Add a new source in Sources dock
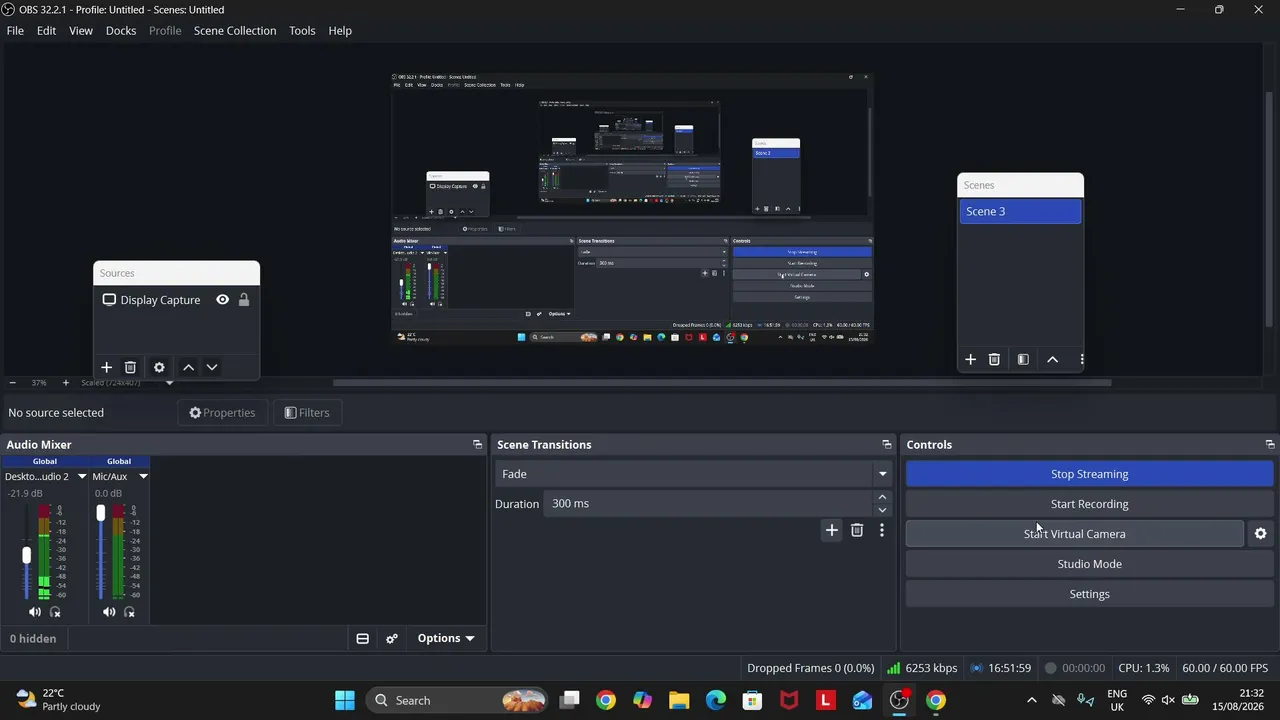 [x=107, y=367]
